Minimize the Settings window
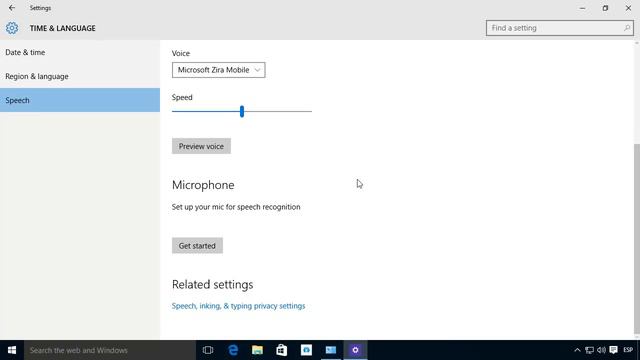 pos(582,8)
